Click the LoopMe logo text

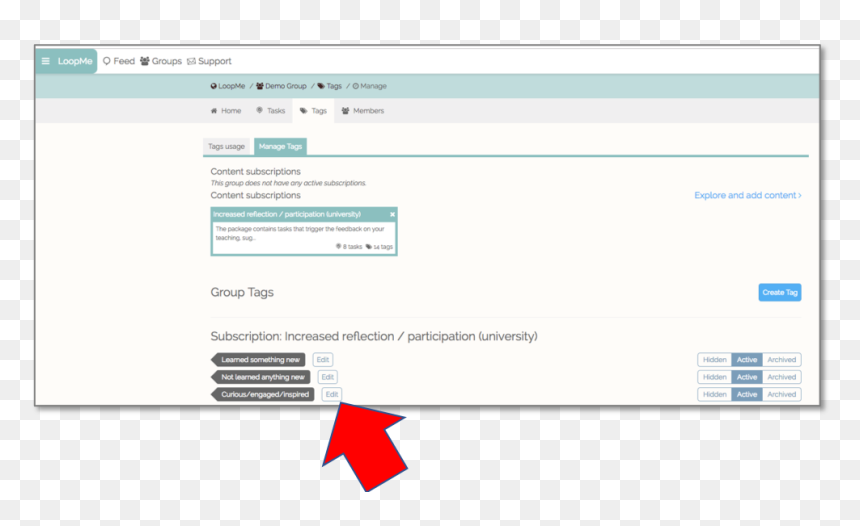click(75, 61)
